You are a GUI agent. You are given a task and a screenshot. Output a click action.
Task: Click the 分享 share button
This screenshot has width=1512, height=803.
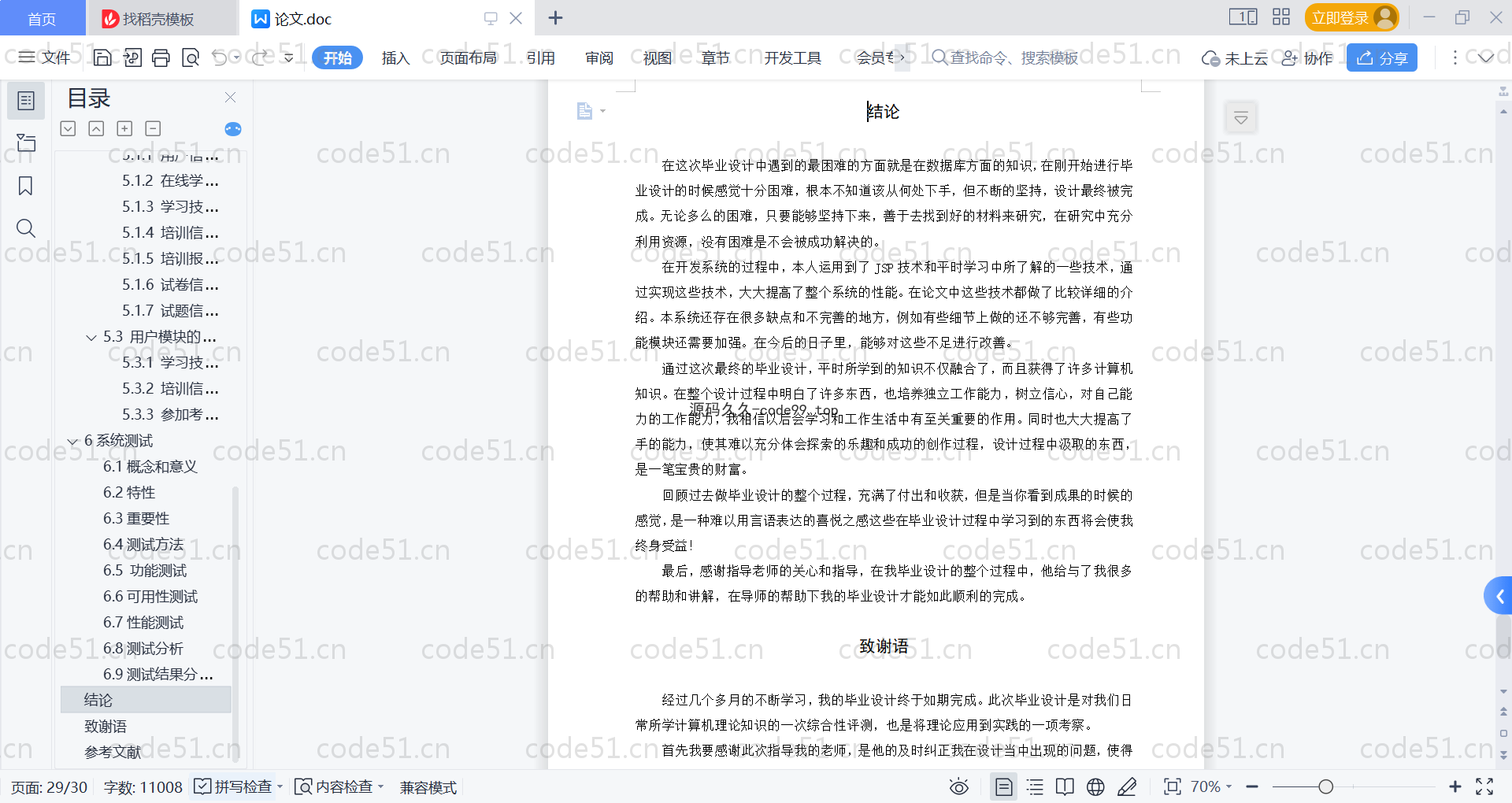point(1381,57)
